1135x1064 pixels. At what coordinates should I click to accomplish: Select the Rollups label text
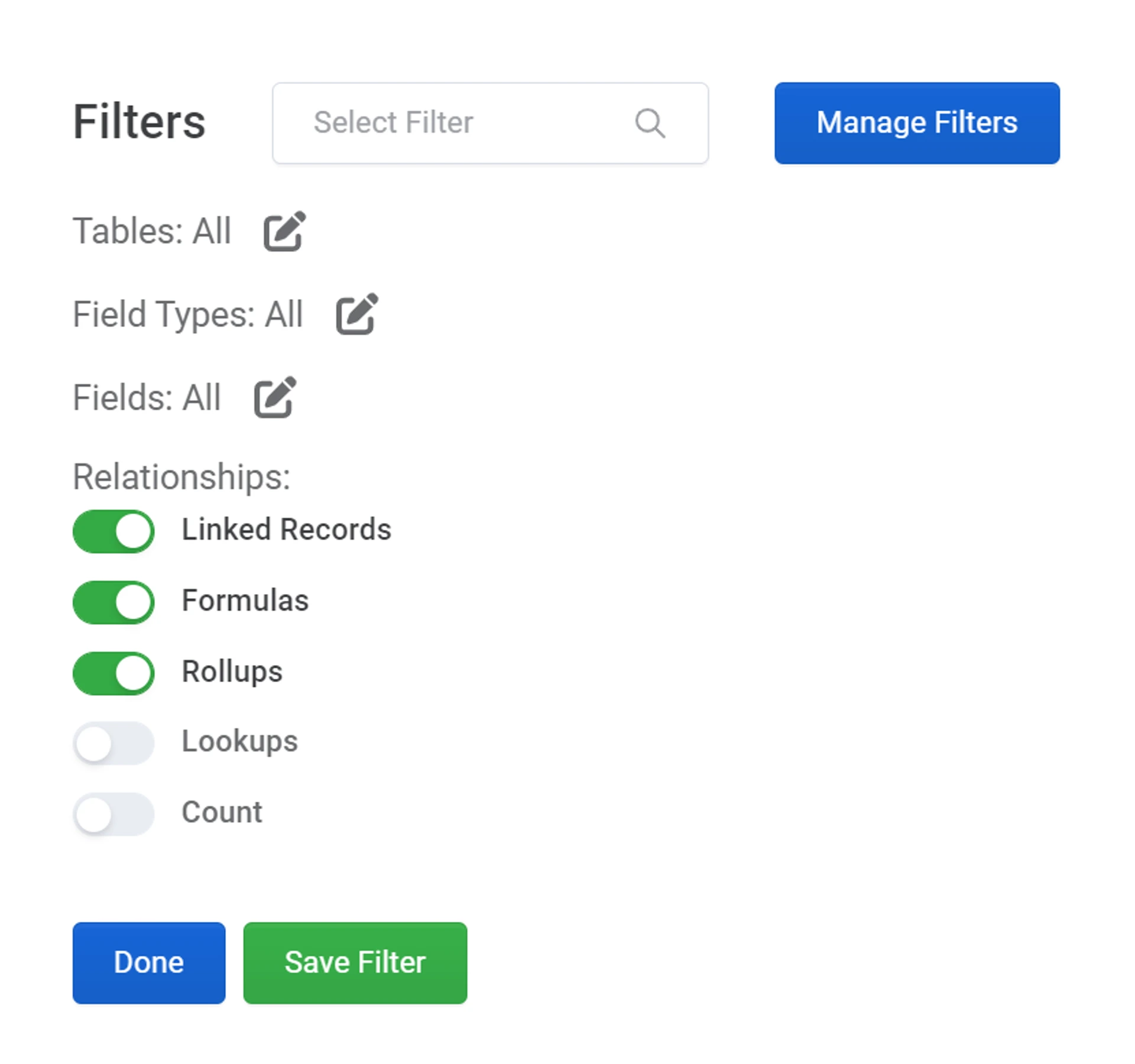(x=232, y=672)
